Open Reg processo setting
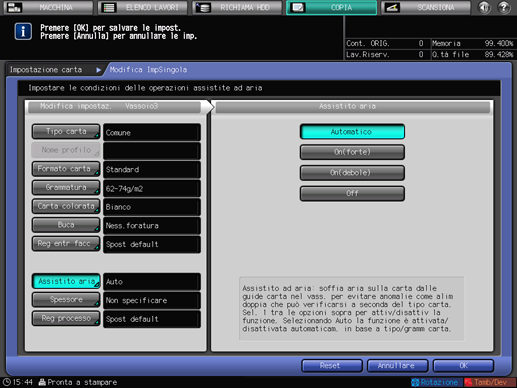Viewport: 517px width, 388px height. point(66,319)
